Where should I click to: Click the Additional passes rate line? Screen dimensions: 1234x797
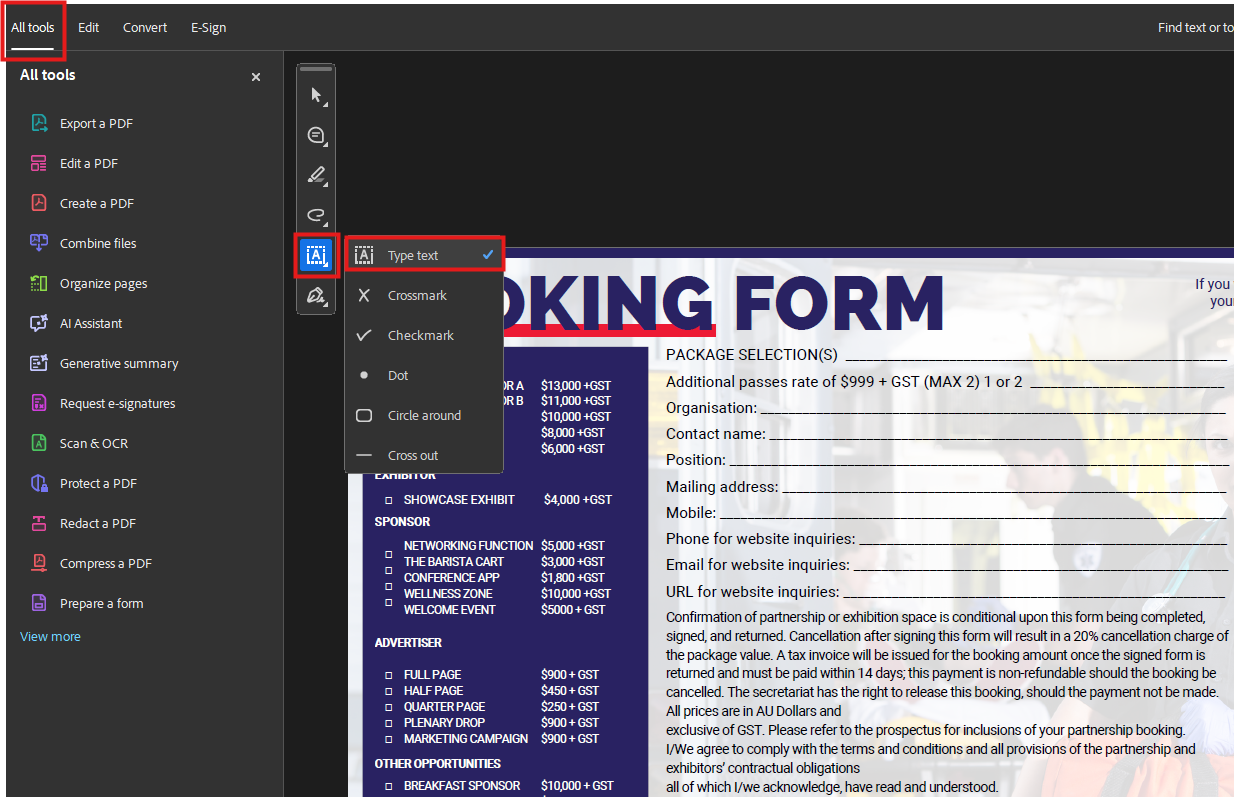[1127, 385]
